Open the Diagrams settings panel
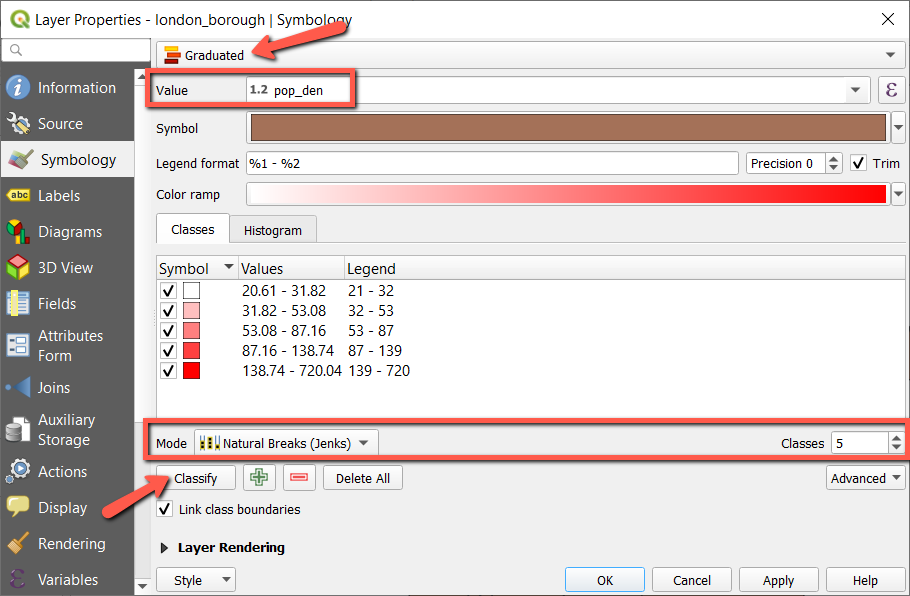Viewport: 910px width, 596px height. 69,232
